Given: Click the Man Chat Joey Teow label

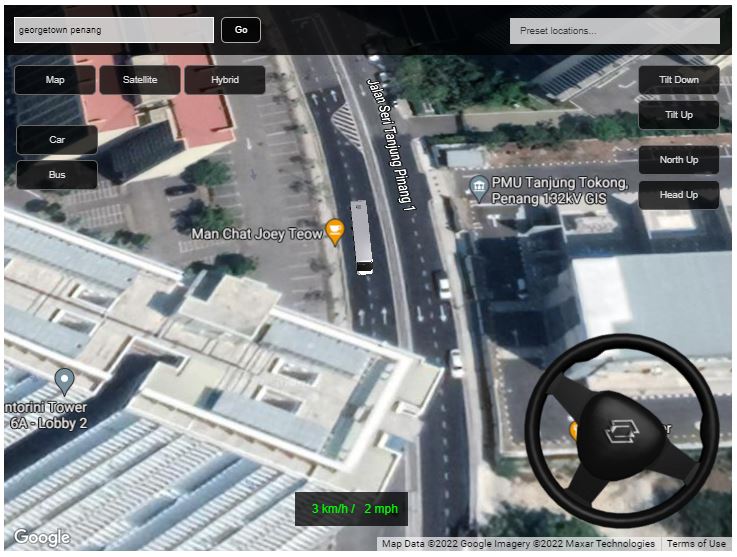Looking at the screenshot, I should (x=257, y=234).
